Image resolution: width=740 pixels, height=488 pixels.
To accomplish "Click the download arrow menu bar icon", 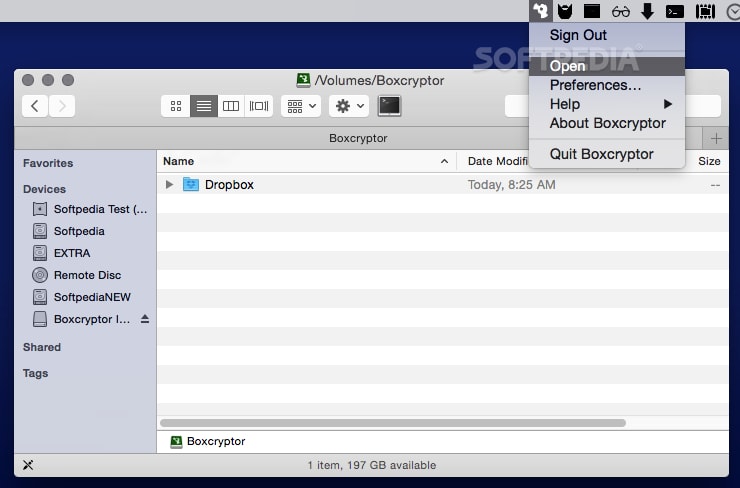I will pos(648,11).
